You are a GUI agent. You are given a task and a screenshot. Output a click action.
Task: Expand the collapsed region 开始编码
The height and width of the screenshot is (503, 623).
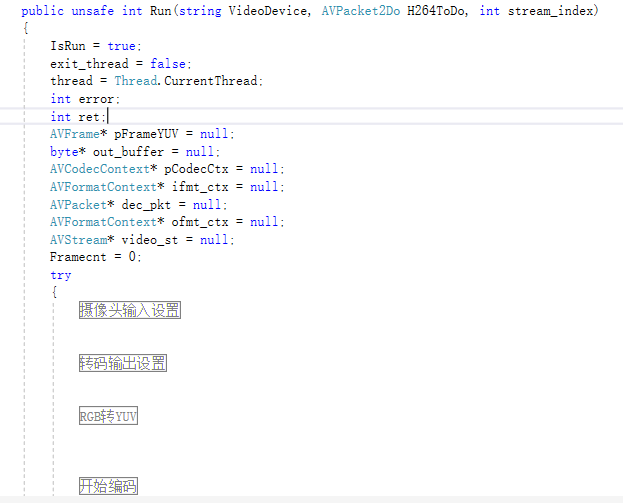pyautogui.click(x=108, y=486)
